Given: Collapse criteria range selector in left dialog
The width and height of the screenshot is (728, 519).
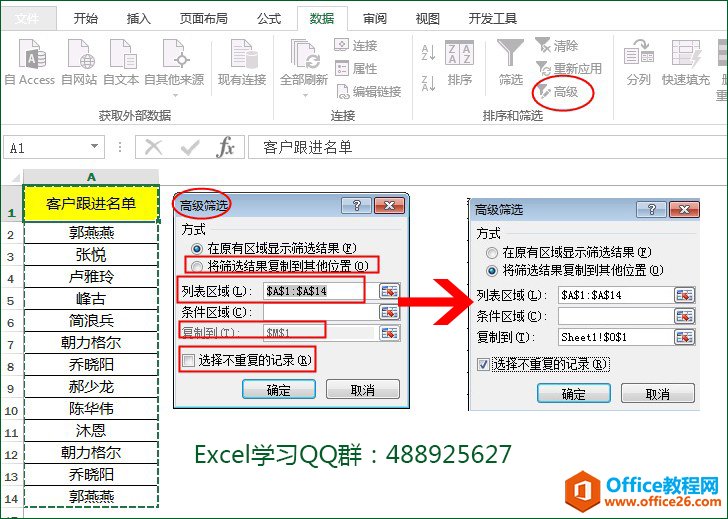Looking at the screenshot, I should point(389,312).
